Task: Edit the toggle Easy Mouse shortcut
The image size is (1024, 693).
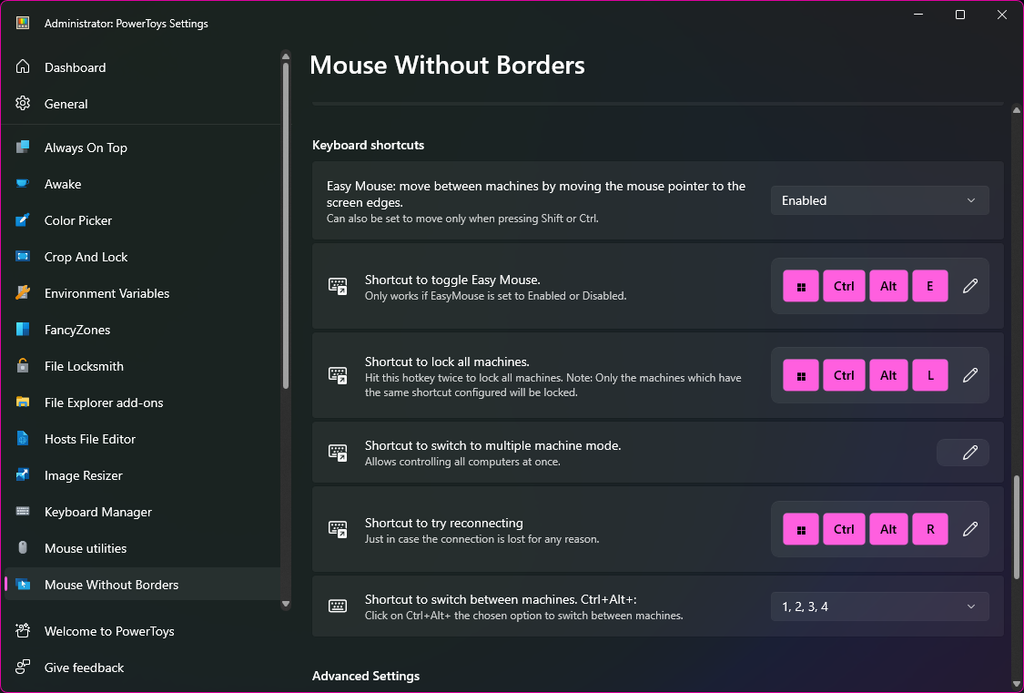Action: [x=969, y=286]
